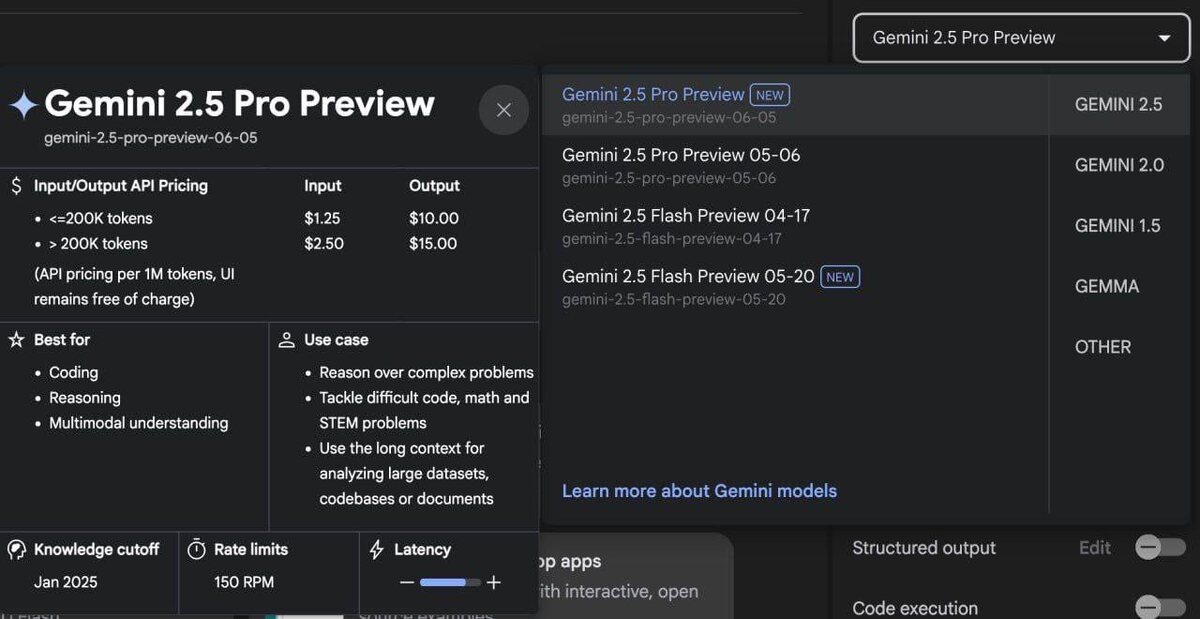
Task: Click the latency minus icon
Action: pyautogui.click(x=406, y=583)
